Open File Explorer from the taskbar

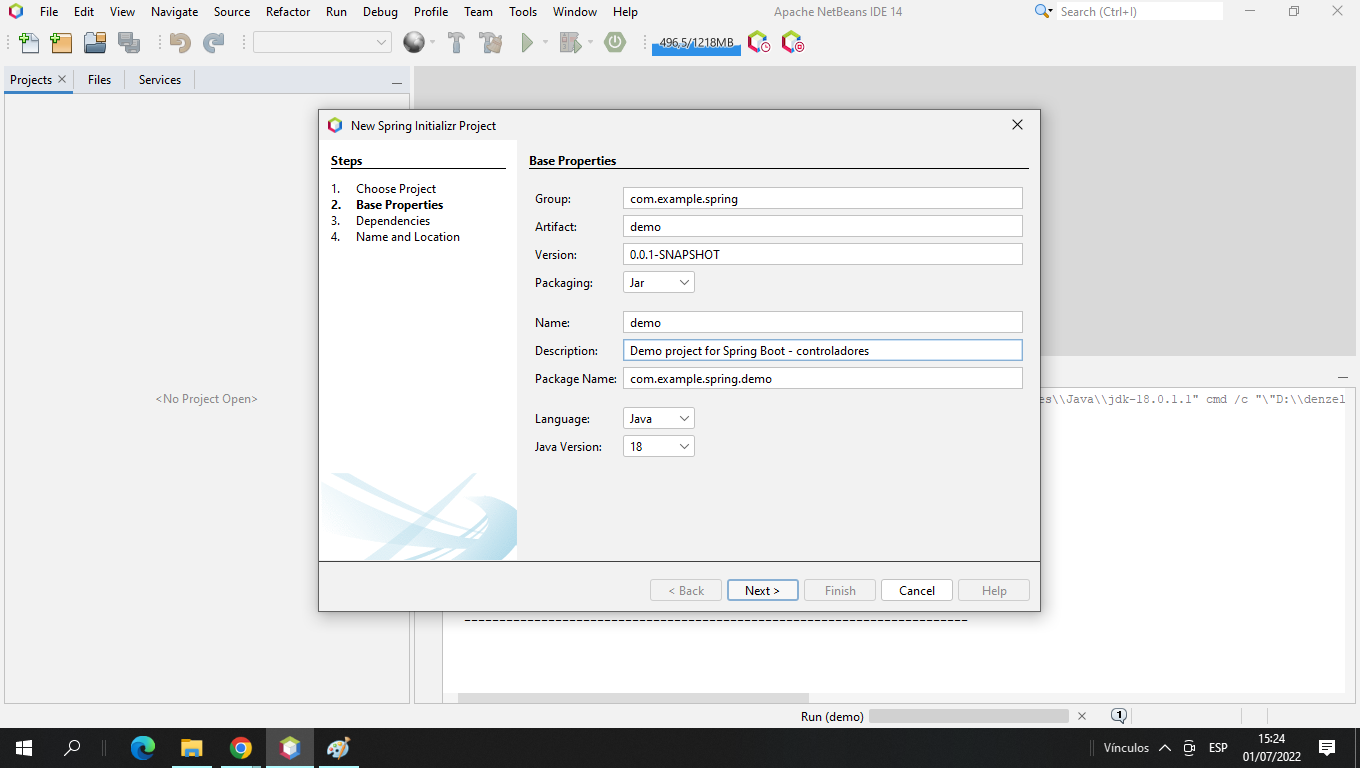click(x=192, y=747)
